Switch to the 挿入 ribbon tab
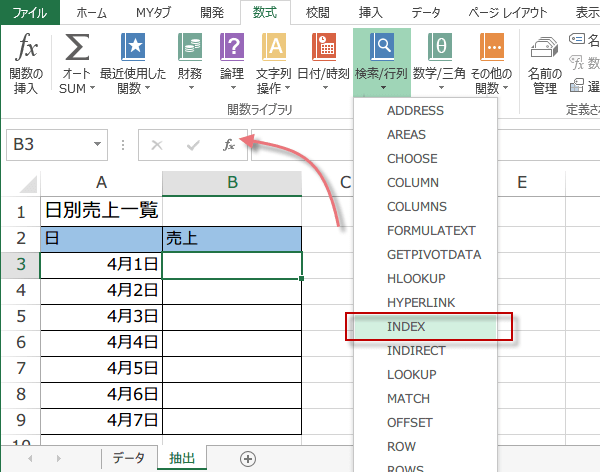The height and width of the screenshot is (472, 600). [x=370, y=13]
